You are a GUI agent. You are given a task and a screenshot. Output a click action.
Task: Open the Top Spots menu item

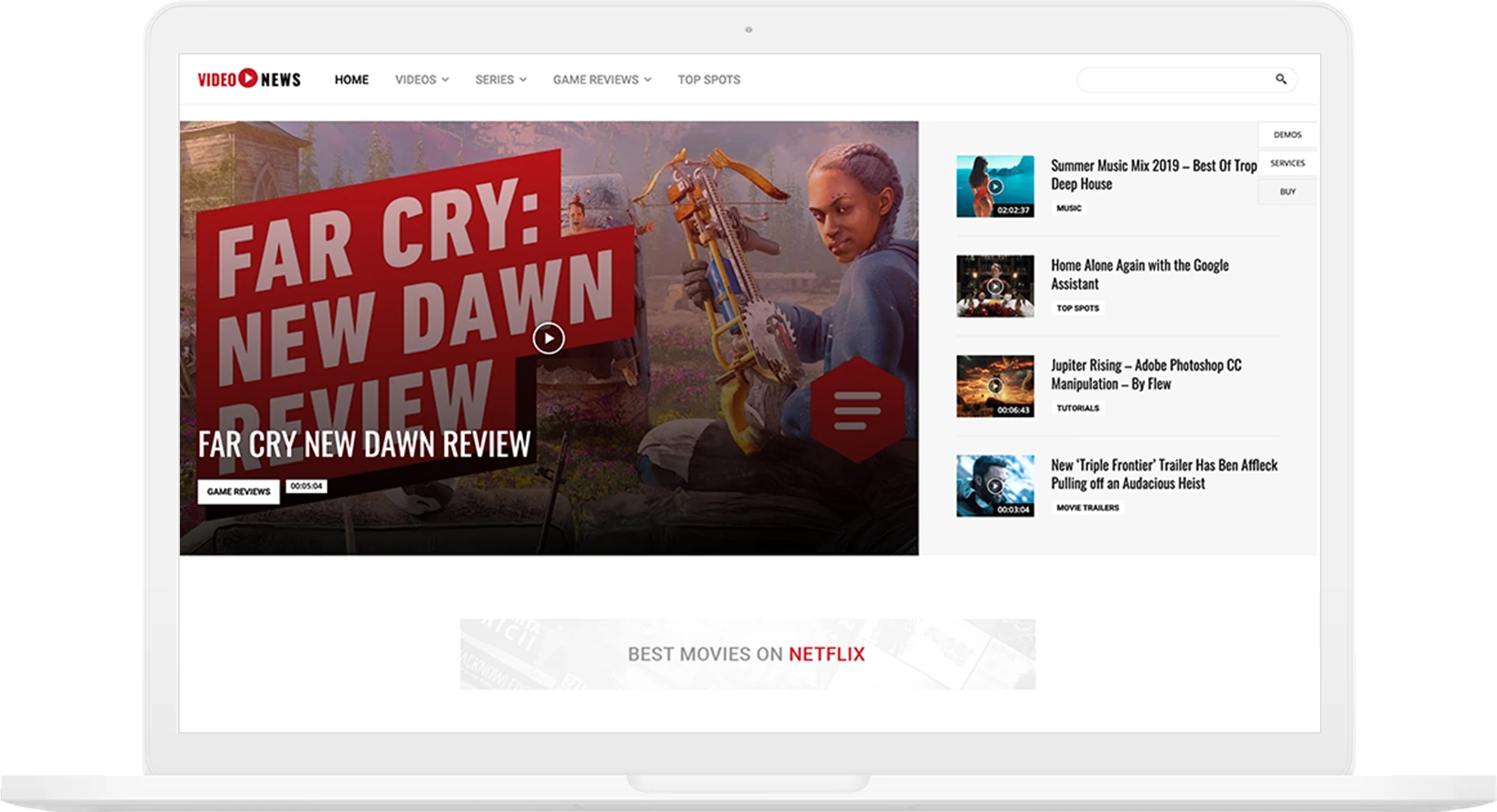pyautogui.click(x=709, y=80)
